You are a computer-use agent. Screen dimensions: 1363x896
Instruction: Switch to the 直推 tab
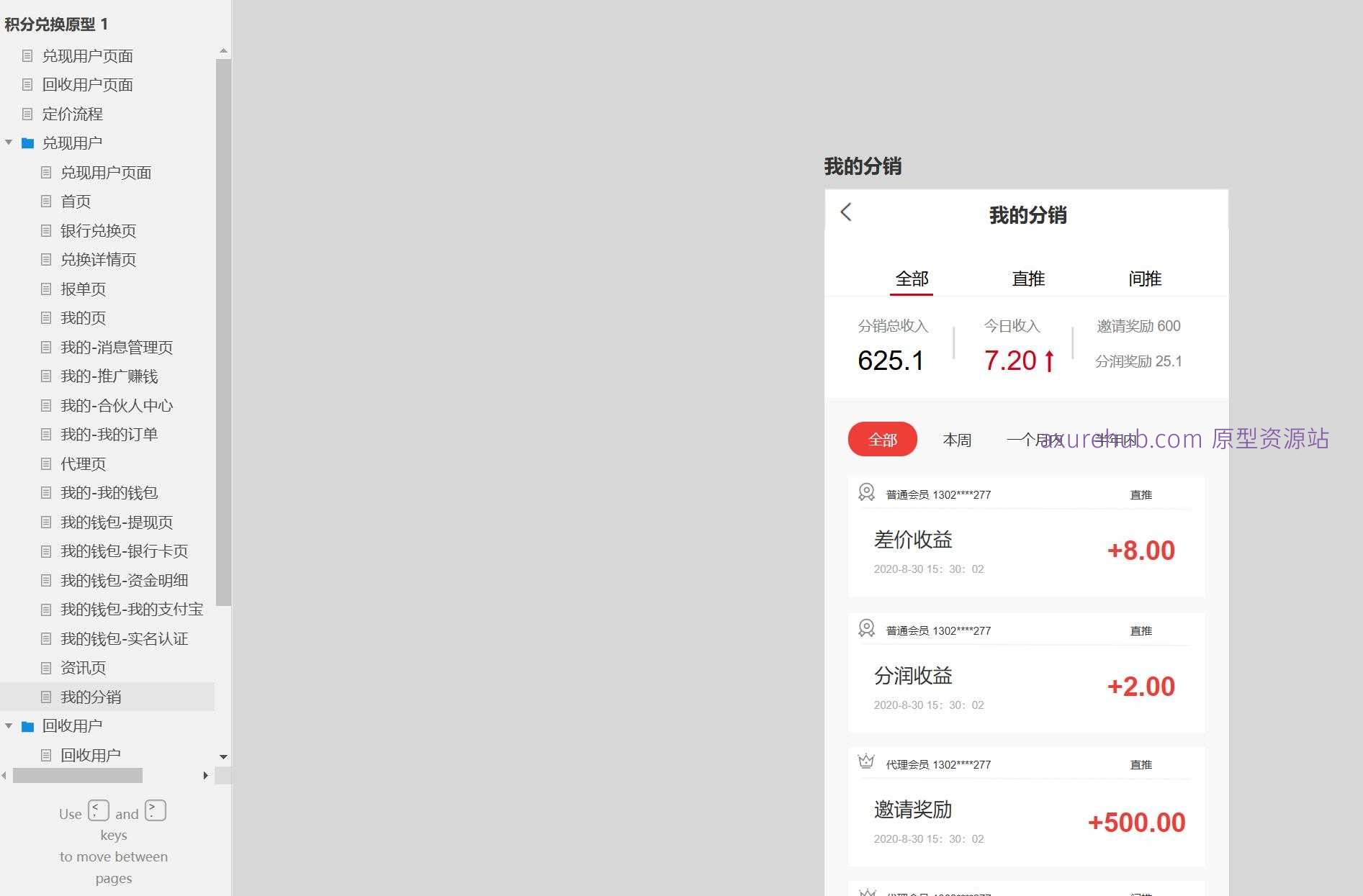coord(1028,279)
